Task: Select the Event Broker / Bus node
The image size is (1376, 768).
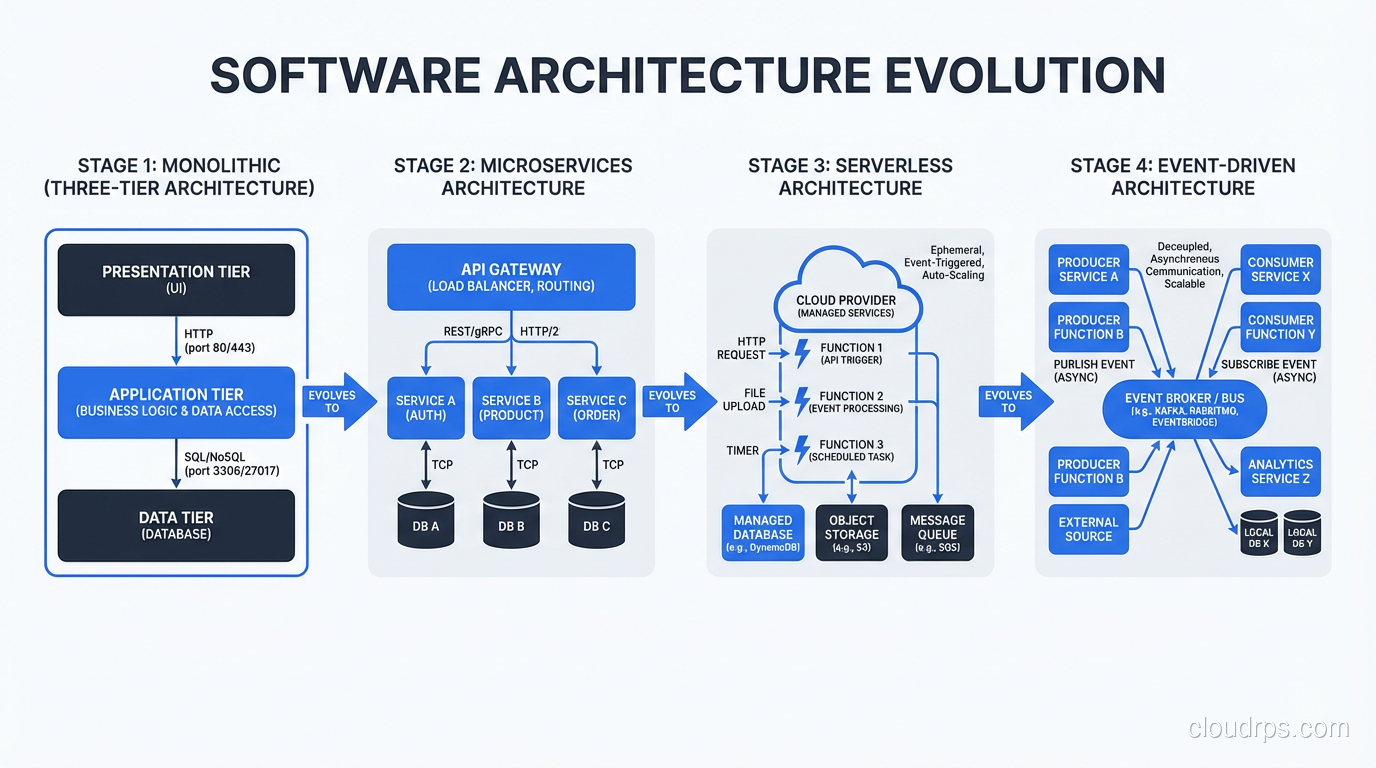Action: click(x=1184, y=409)
